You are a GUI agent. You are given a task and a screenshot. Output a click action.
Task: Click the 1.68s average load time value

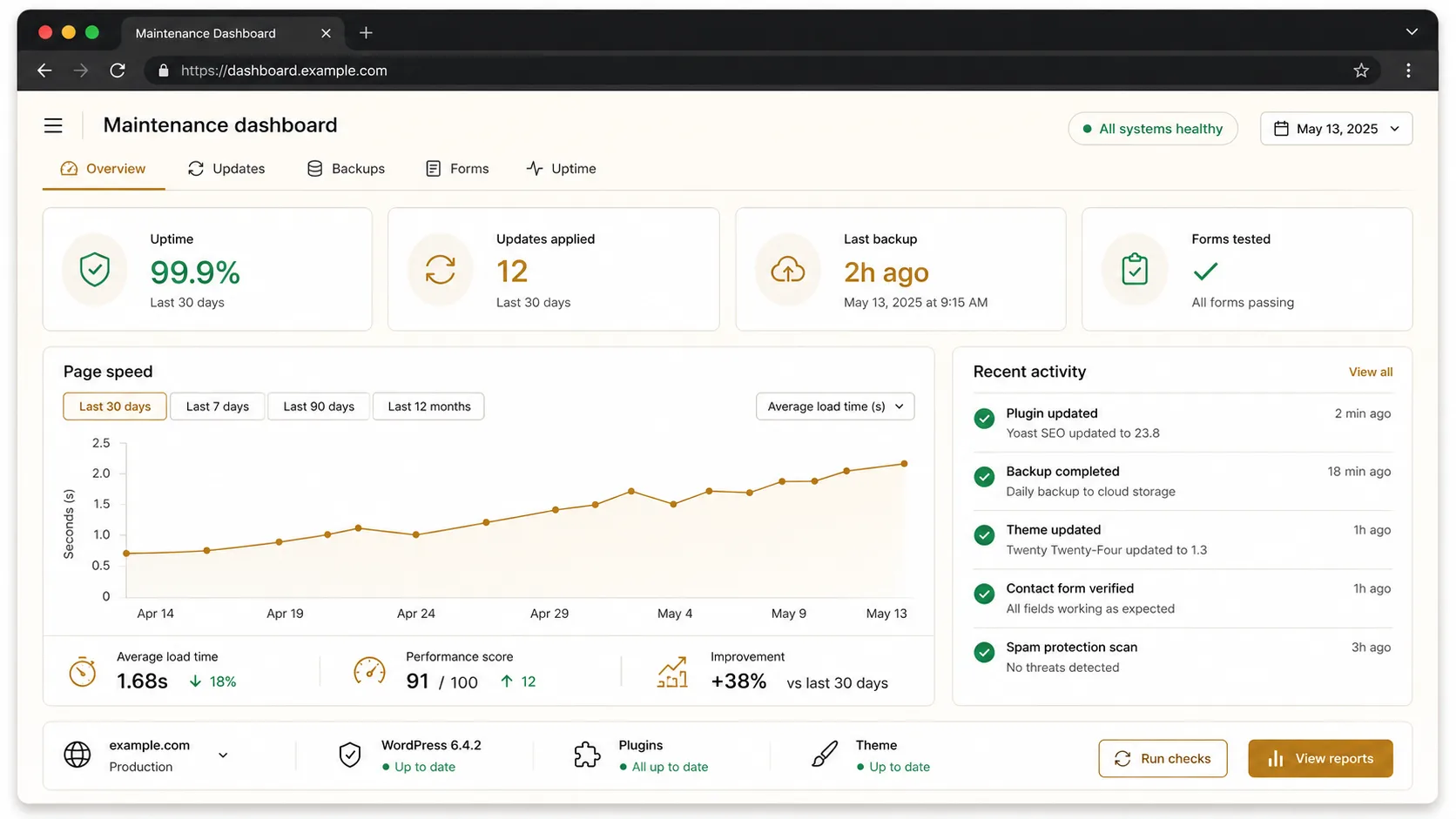pyautogui.click(x=142, y=681)
